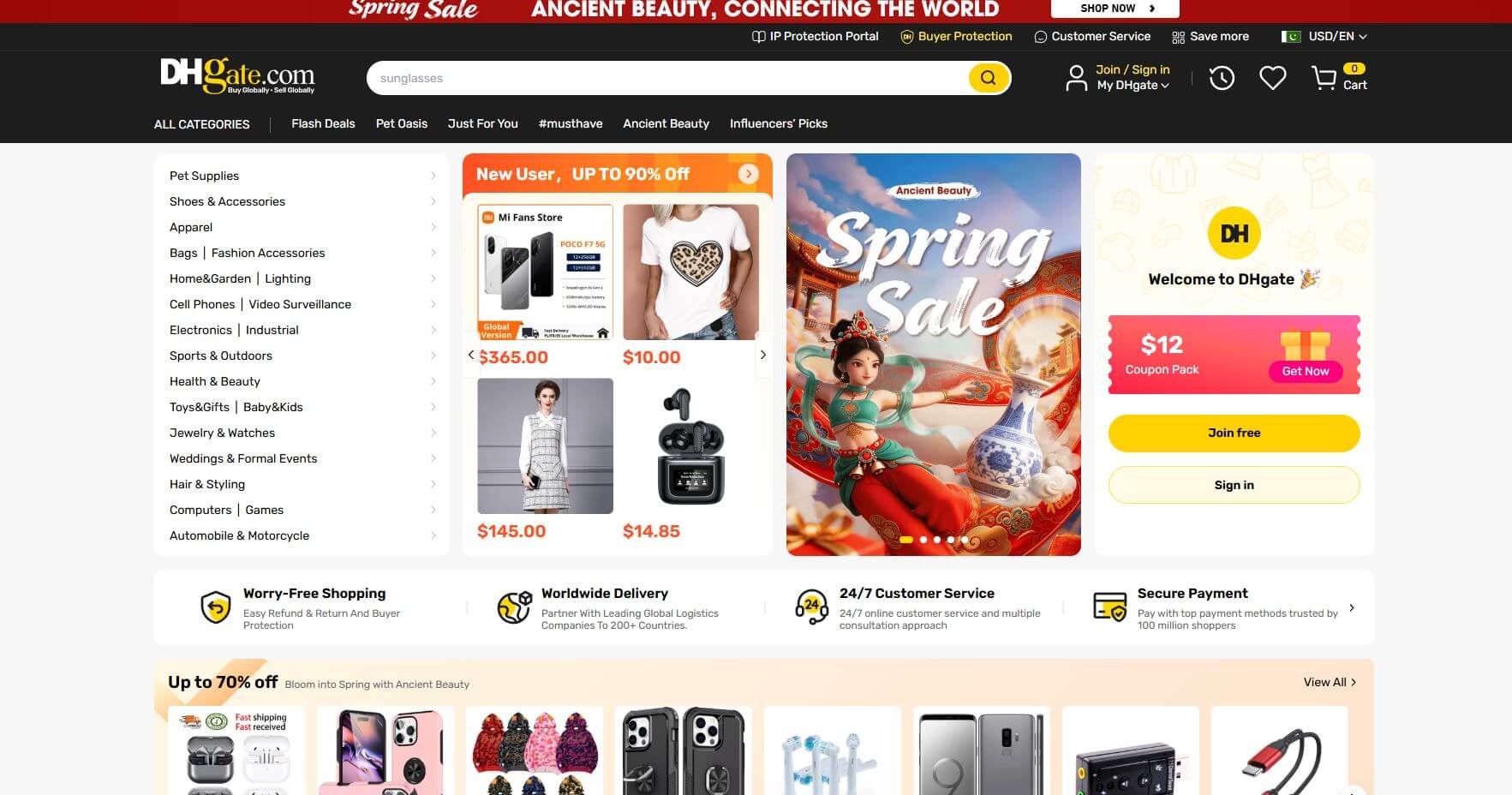Click the orange arrow on New User banner
The width and height of the screenshot is (1512, 795).
coord(748,174)
